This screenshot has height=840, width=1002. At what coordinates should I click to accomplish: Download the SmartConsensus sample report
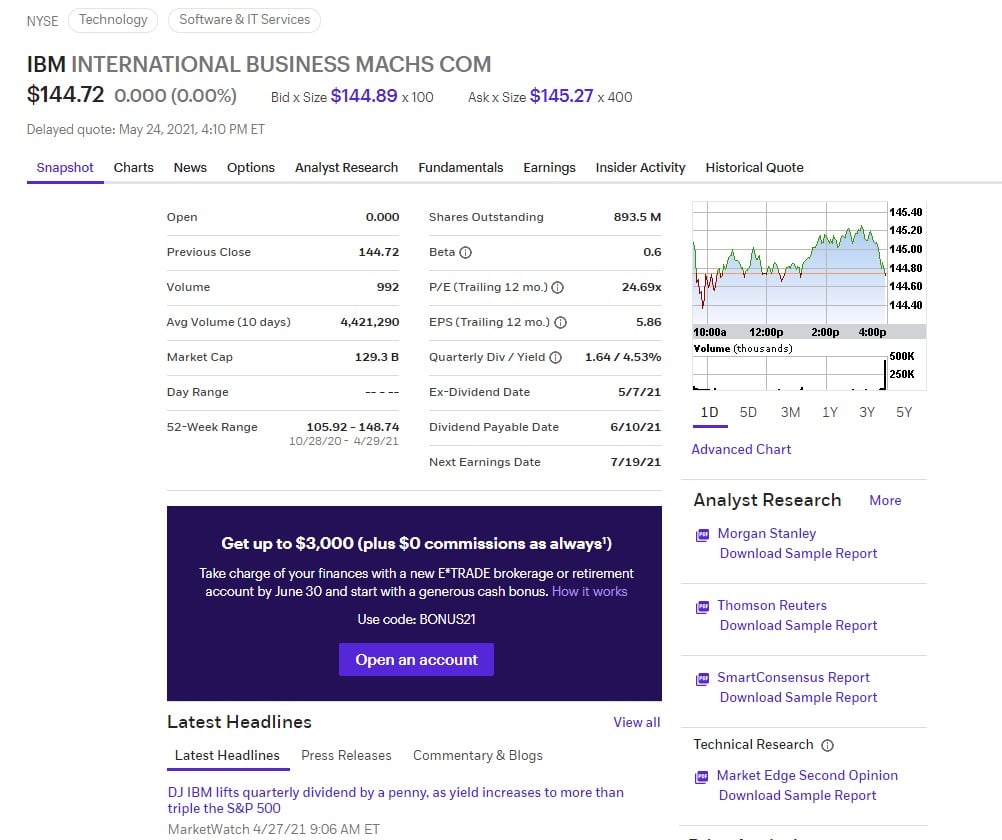(x=799, y=697)
